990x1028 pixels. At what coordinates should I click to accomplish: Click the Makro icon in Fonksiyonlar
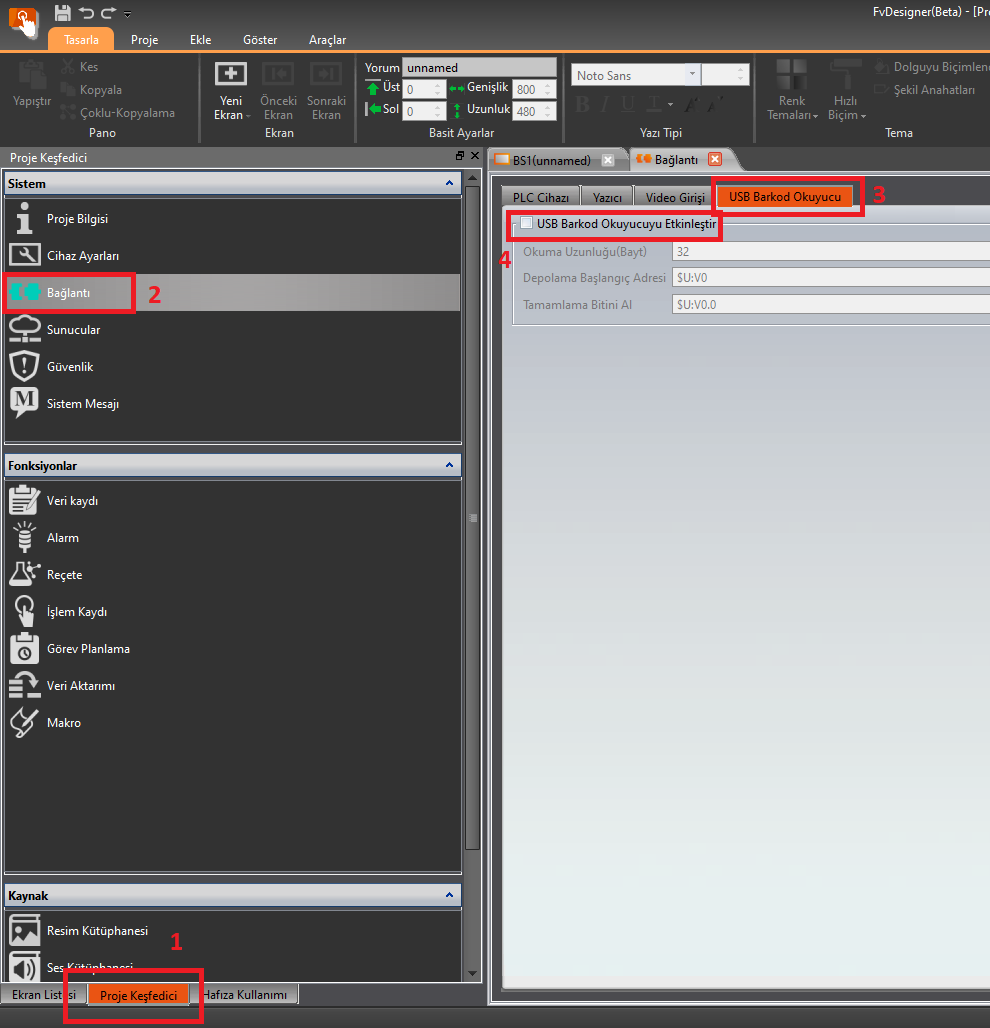pos(24,723)
